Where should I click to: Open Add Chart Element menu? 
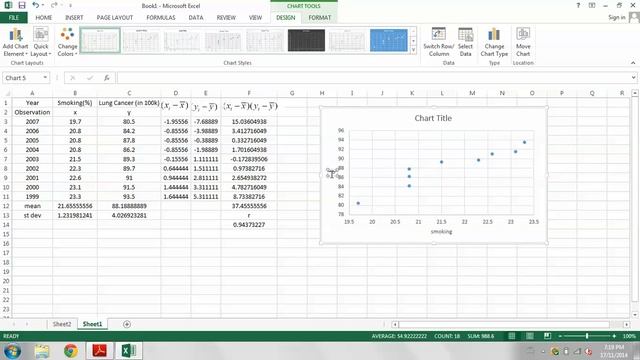pos(15,42)
